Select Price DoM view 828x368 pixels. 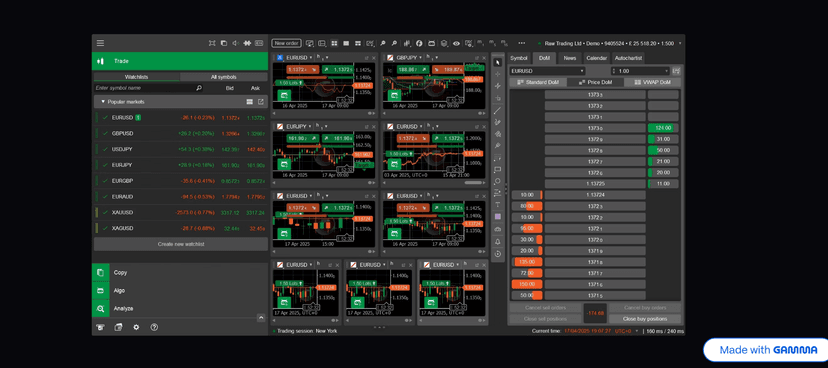pos(595,82)
